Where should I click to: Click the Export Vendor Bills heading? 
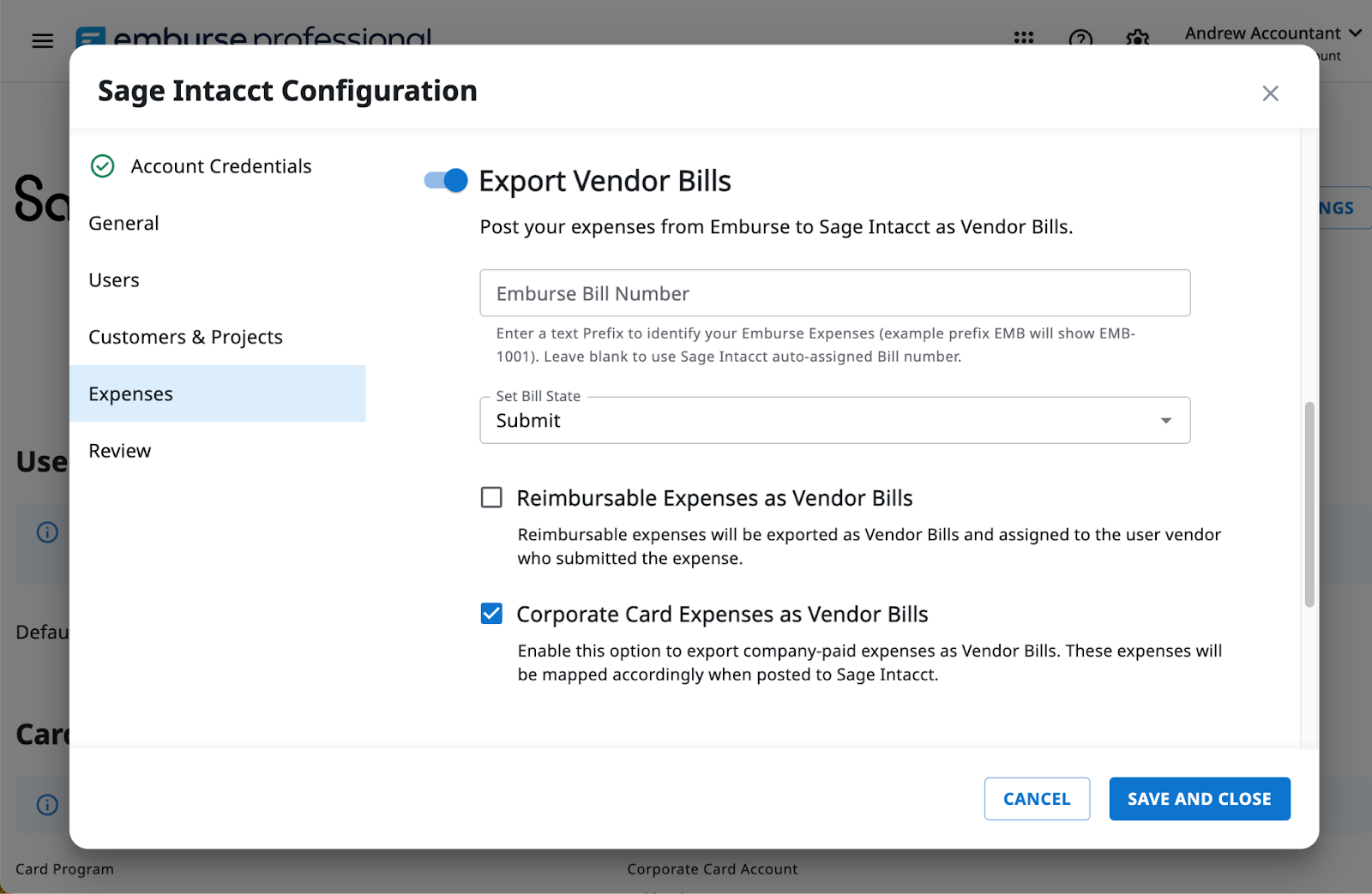[605, 181]
